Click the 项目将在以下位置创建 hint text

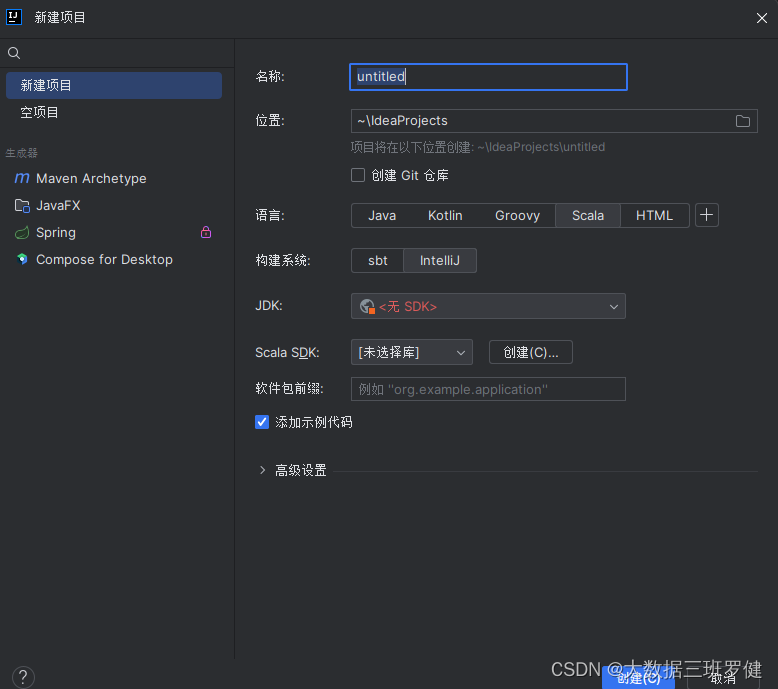coord(477,147)
